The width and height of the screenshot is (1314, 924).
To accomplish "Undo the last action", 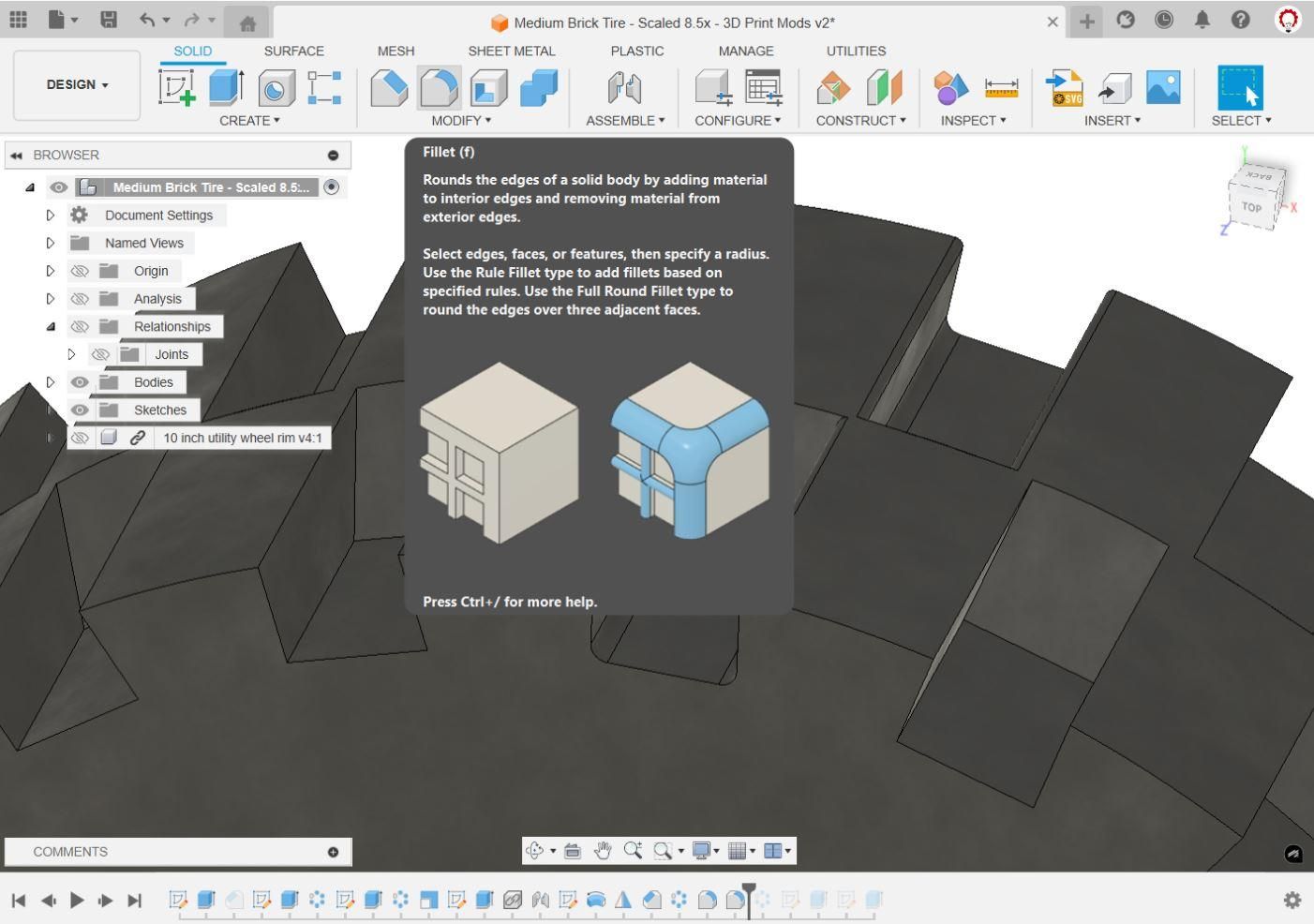I will (x=147, y=20).
